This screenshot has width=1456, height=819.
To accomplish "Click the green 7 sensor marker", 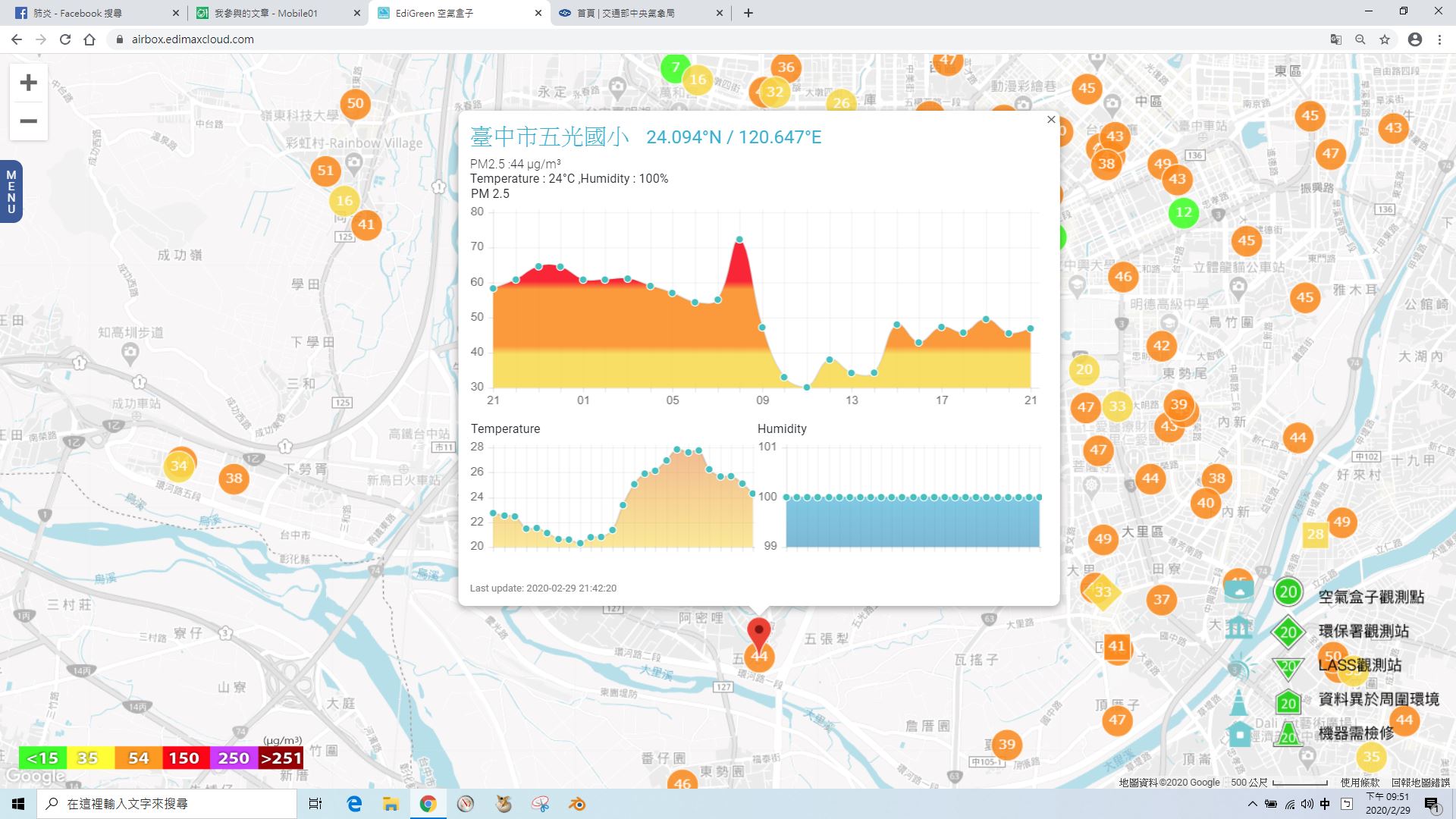I will (674, 67).
